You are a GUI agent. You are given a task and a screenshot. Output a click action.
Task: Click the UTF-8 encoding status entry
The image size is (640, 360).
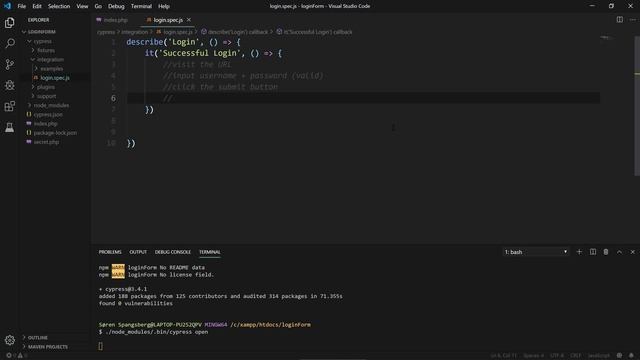pos(557,356)
